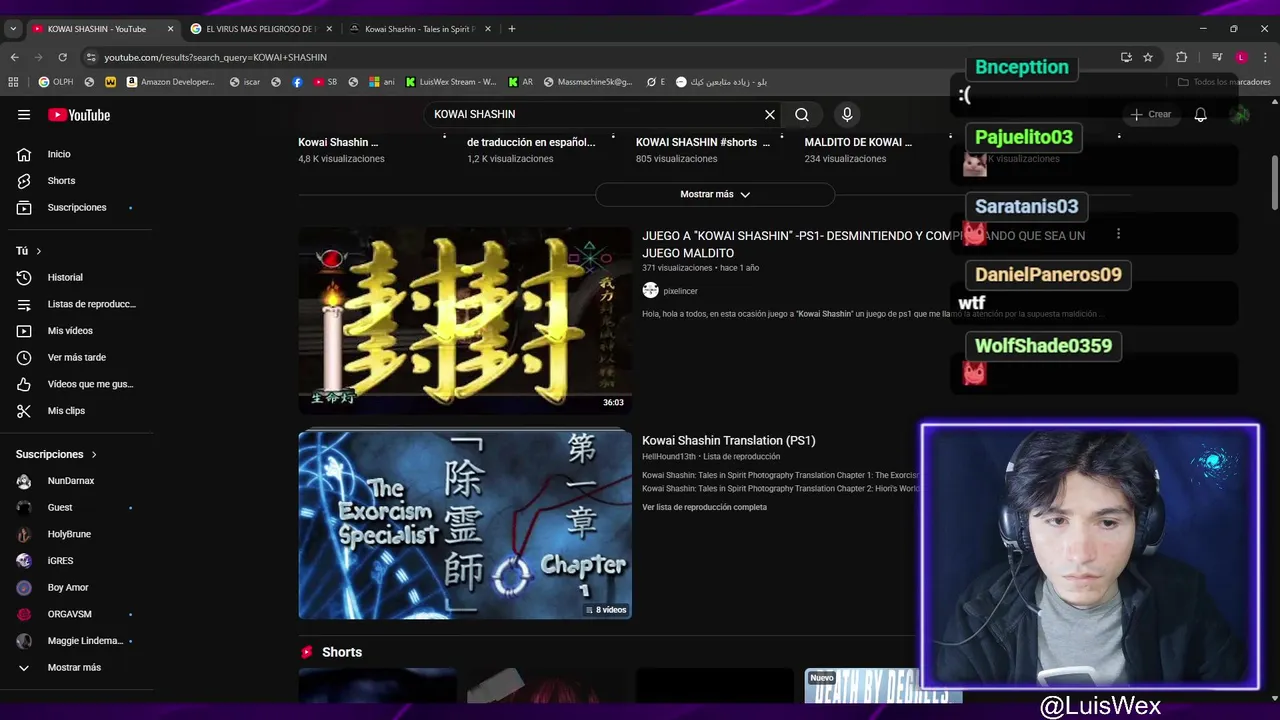Open the Chrome profile avatar

(1241, 57)
